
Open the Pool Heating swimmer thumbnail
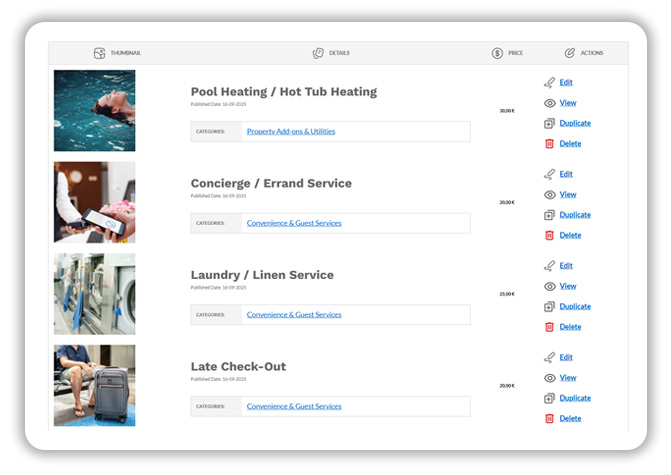point(94,110)
